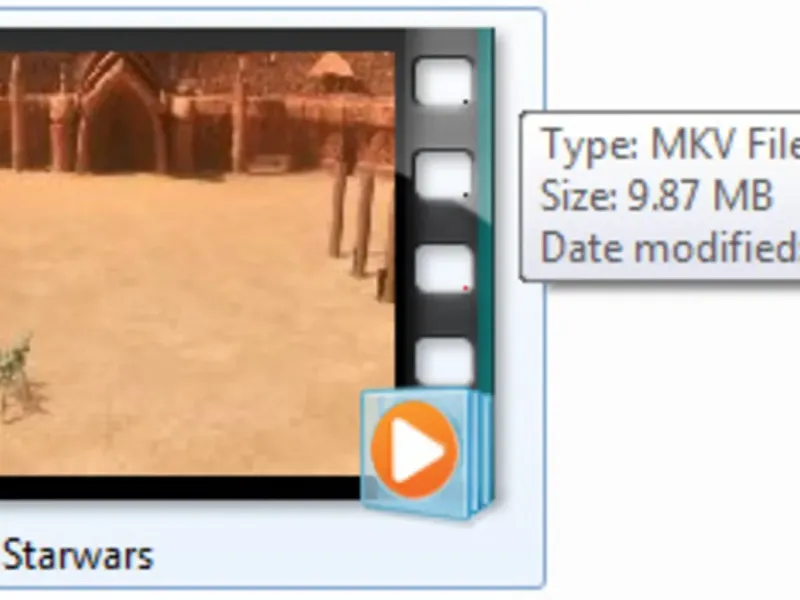Click the "Size: 9.87 MB" tooltip text
The width and height of the screenshot is (800, 600).
pos(656,195)
